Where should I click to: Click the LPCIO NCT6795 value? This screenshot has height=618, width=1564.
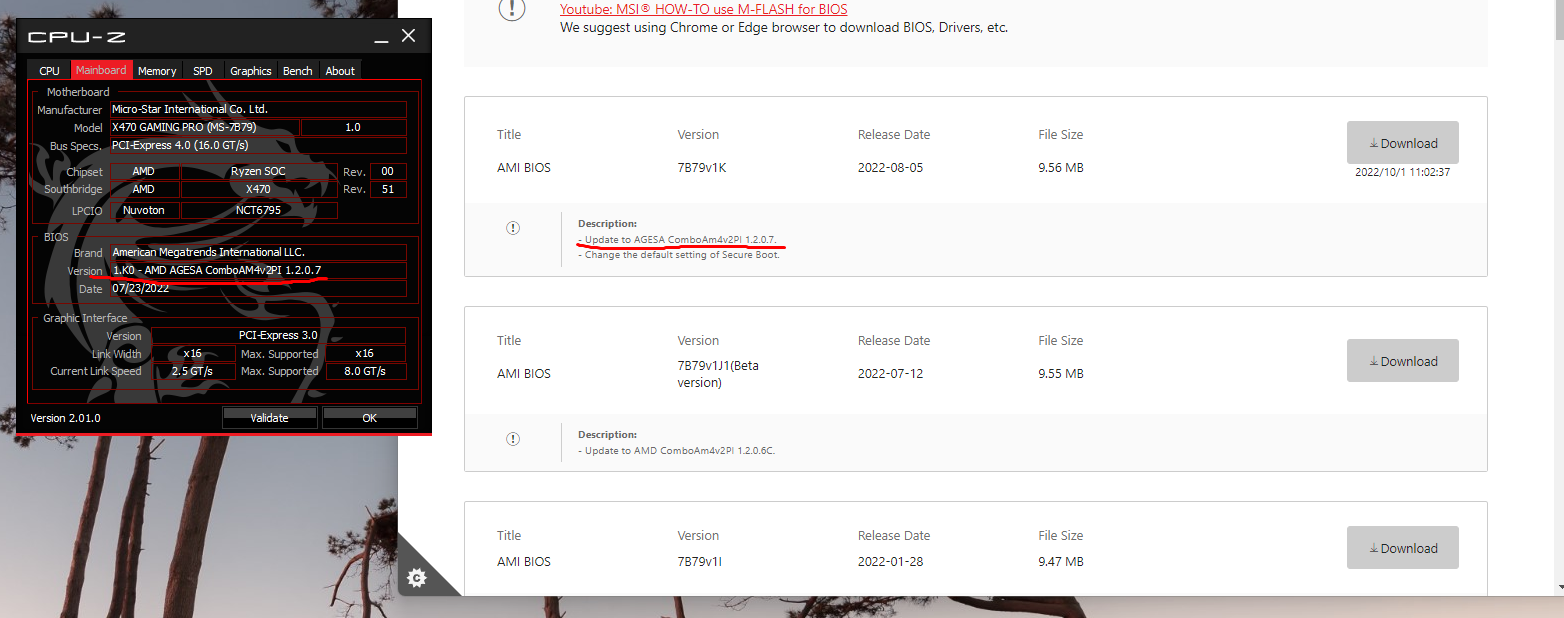259,210
